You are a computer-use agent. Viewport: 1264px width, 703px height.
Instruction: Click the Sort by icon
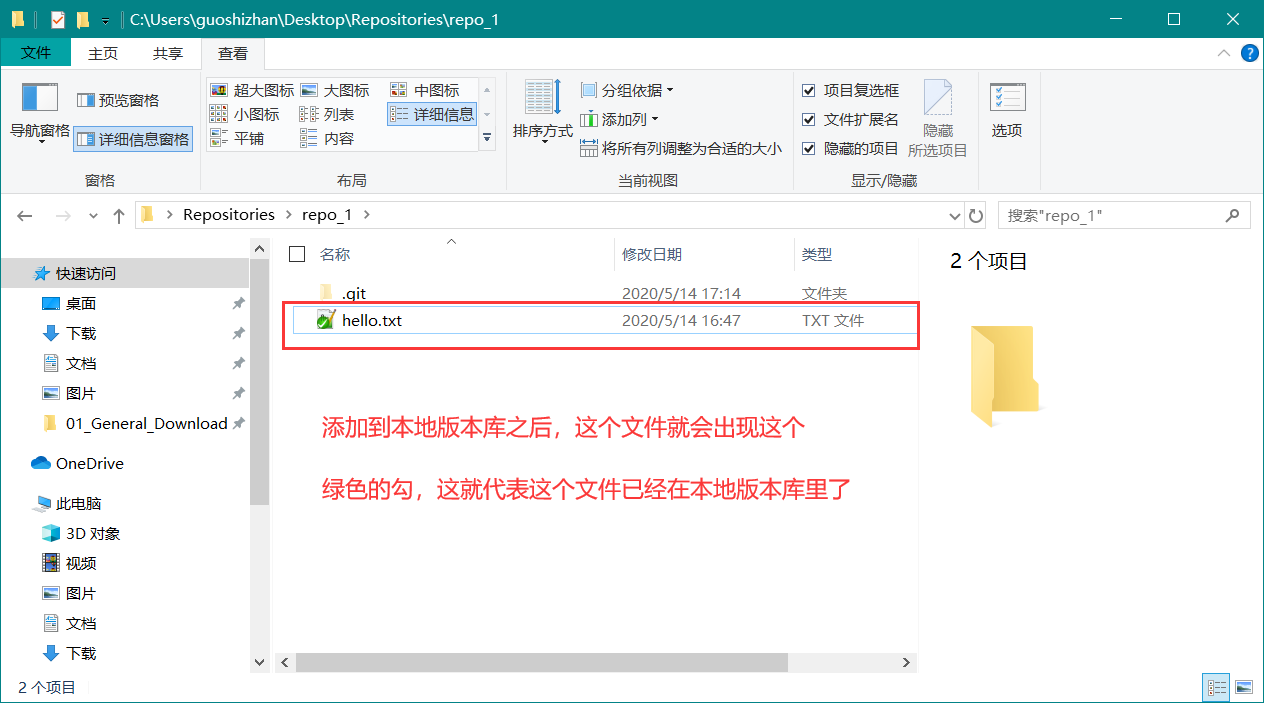pos(543,100)
